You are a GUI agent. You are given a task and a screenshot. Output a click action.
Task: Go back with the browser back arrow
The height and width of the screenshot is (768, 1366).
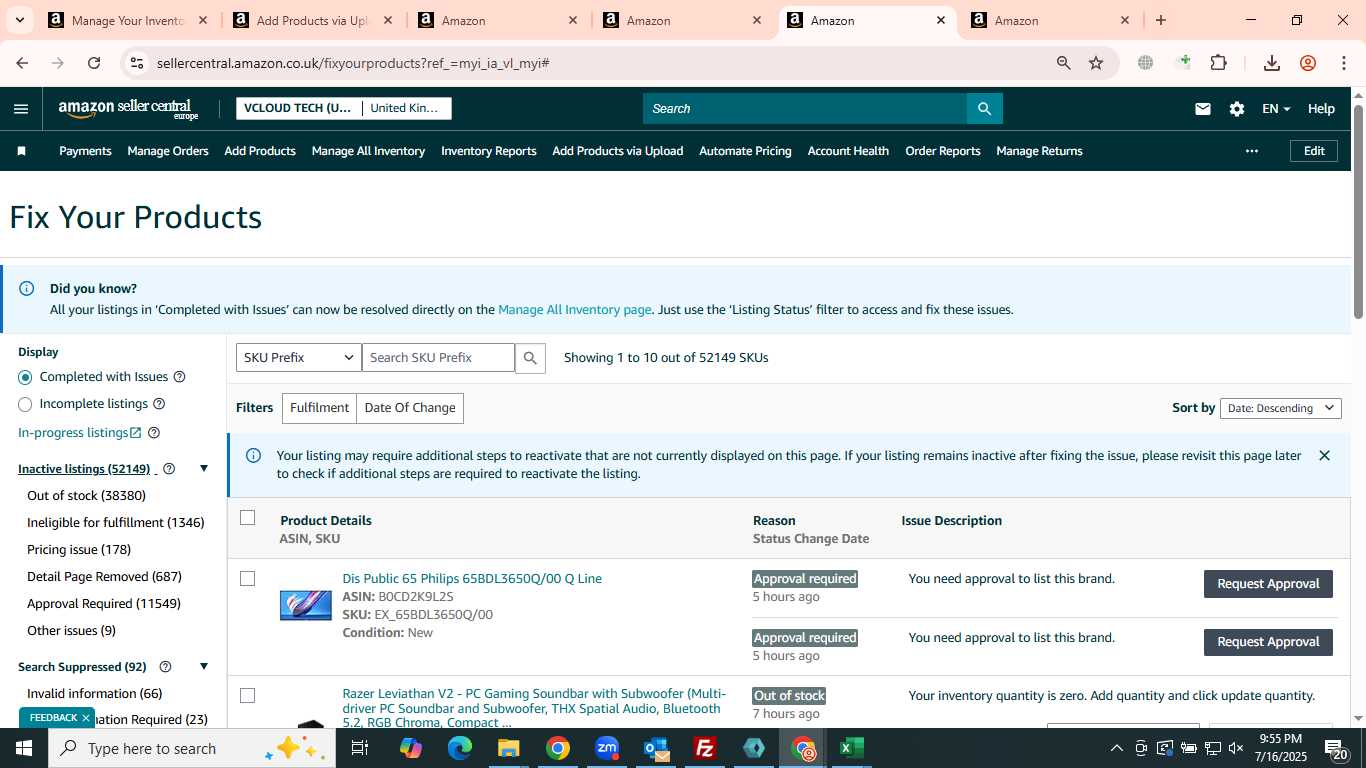point(22,63)
